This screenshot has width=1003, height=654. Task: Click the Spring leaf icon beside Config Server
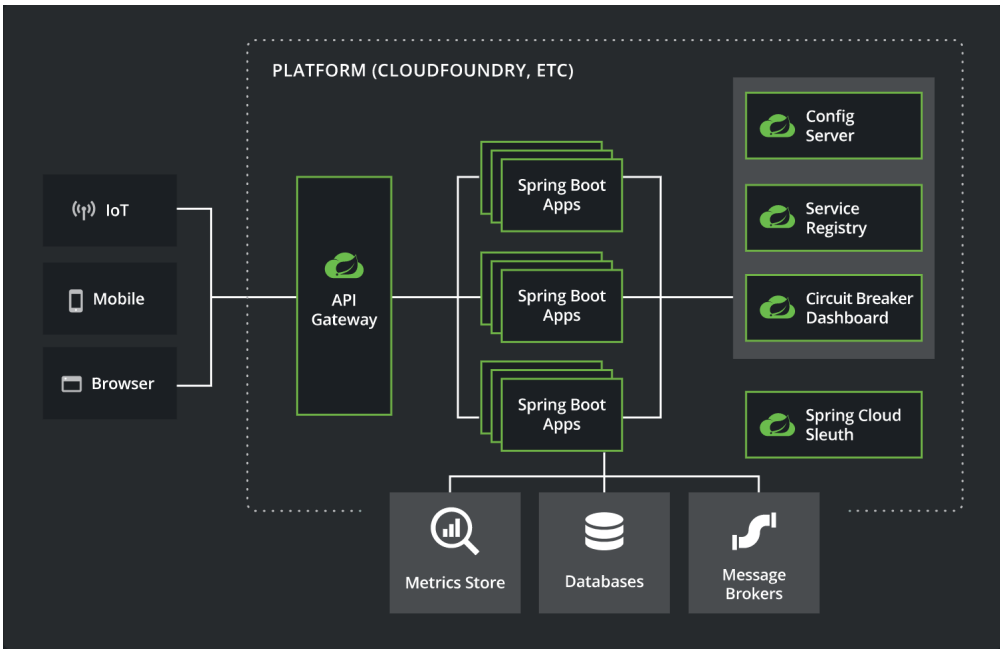(777, 126)
